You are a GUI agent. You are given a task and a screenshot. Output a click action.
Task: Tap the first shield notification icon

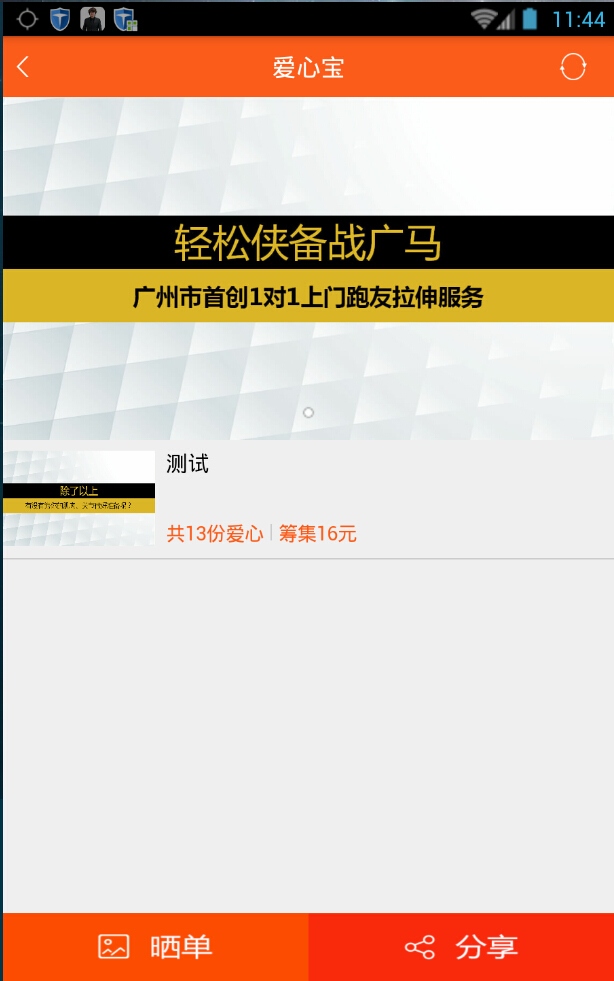pos(59,19)
